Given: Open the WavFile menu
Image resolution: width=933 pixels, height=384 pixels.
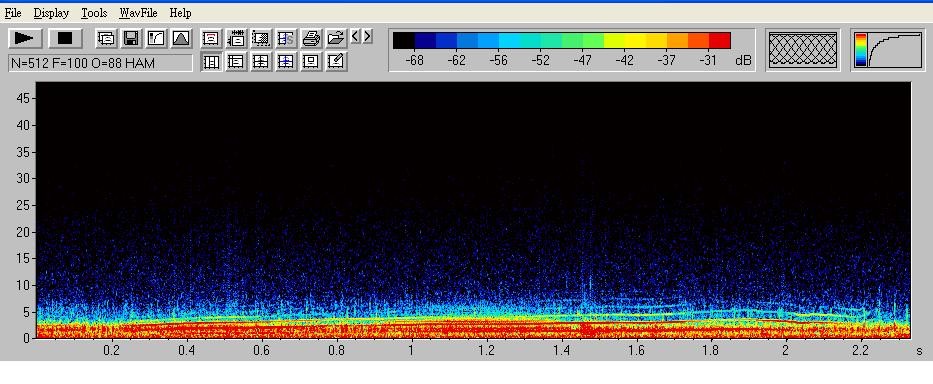Looking at the screenshot, I should tap(138, 13).
